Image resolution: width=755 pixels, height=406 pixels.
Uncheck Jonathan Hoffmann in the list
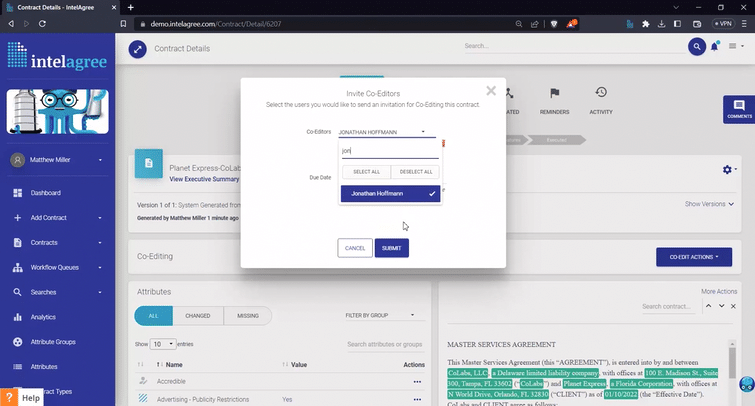tap(388, 193)
